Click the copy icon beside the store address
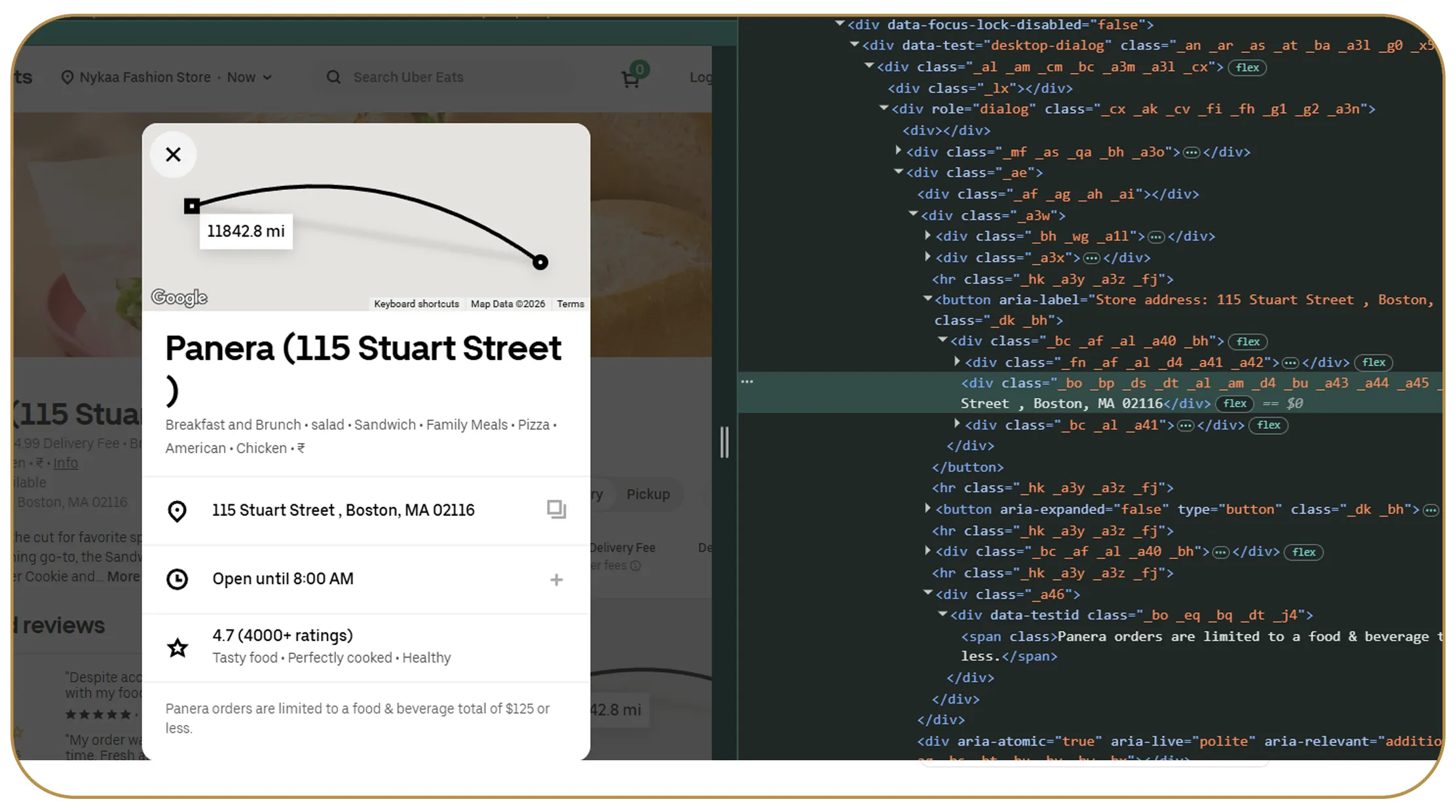This screenshot has width=1456, height=812. 557,509
